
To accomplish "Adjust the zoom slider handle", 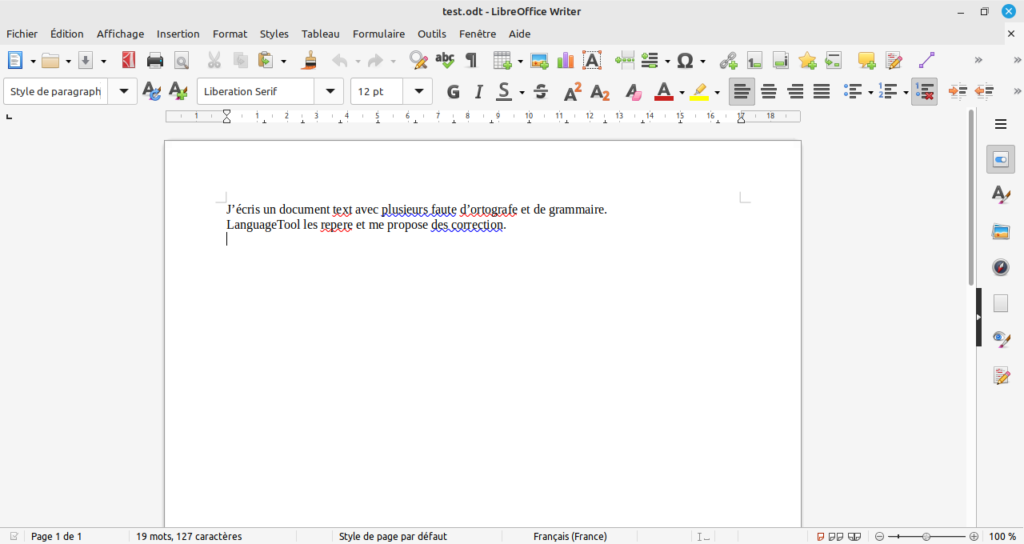I will (x=926, y=536).
